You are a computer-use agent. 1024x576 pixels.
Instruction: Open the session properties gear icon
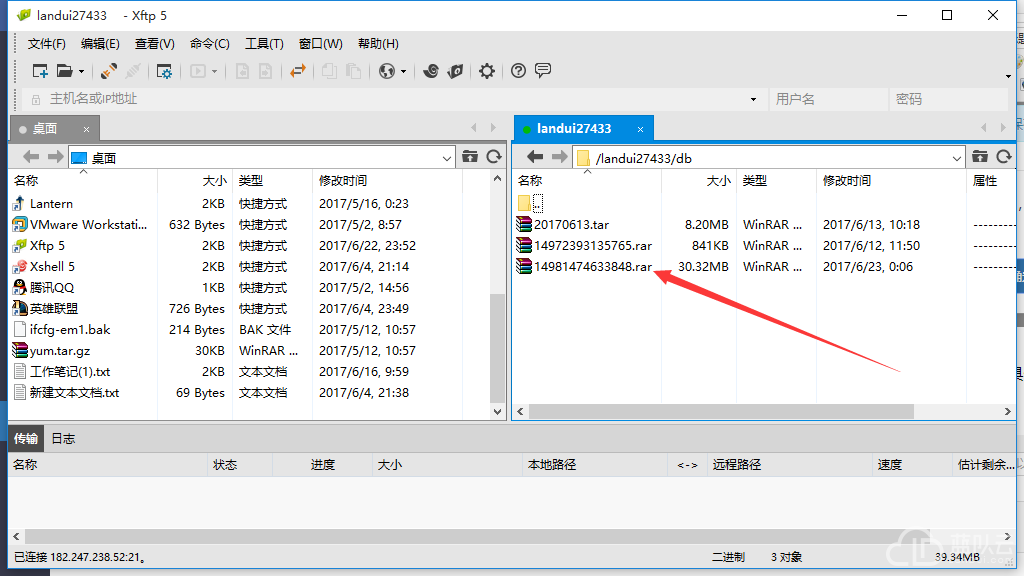coord(164,71)
